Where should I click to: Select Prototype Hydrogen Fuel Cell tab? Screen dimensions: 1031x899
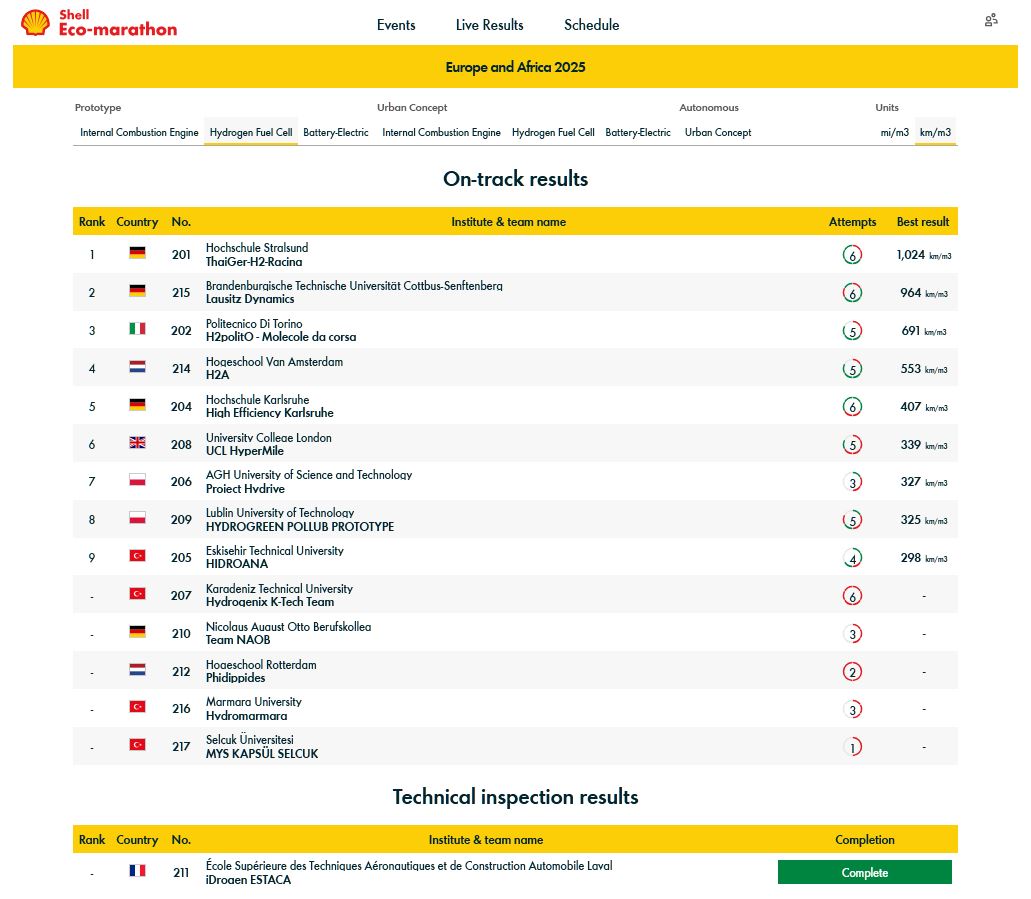tap(251, 132)
